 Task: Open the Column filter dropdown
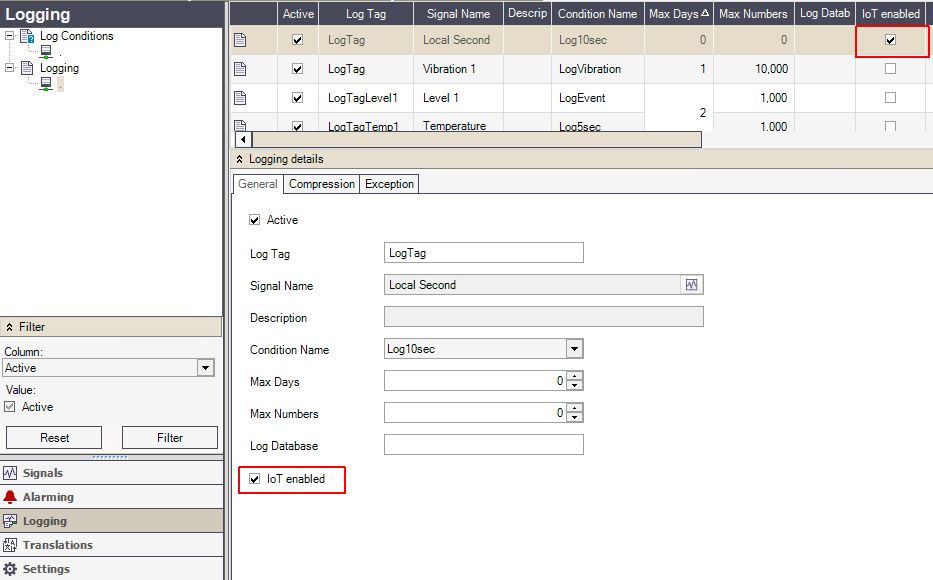tap(205, 368)
